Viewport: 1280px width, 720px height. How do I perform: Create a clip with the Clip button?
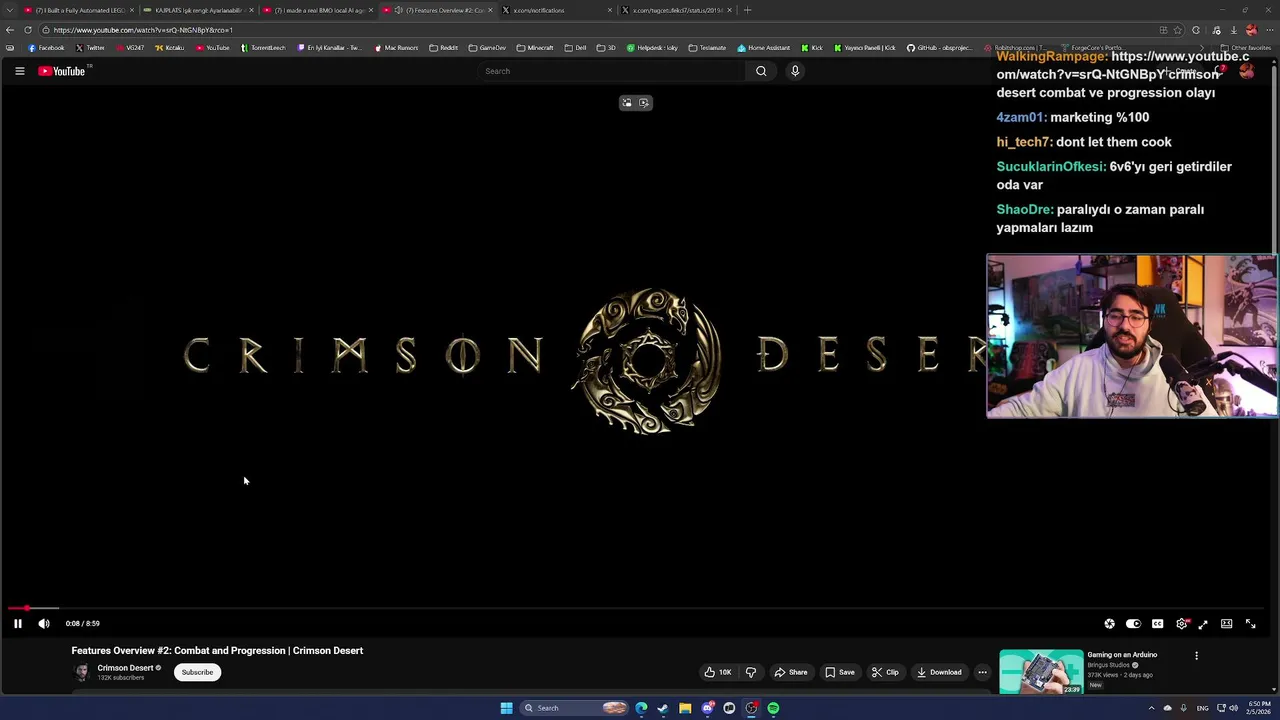tap(885, 672)
